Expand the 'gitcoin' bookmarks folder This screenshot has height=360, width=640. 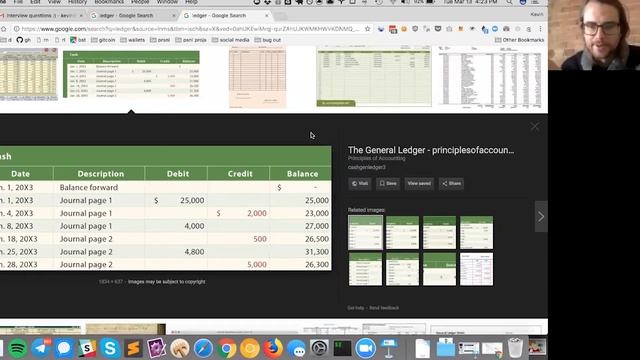pyautogui.click(x=103, y=40)
